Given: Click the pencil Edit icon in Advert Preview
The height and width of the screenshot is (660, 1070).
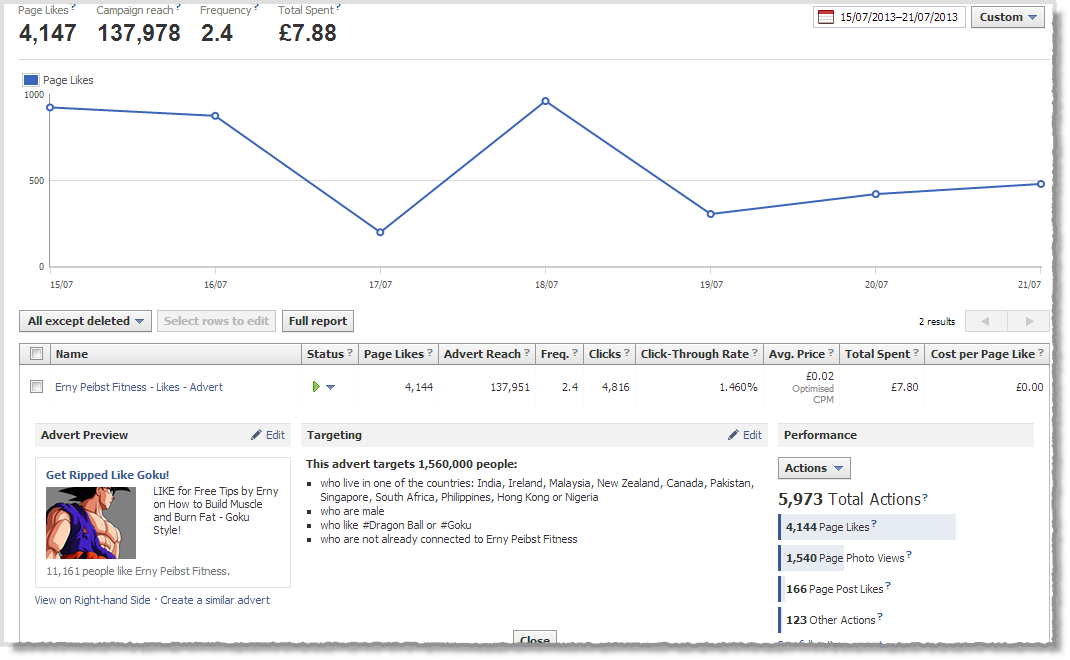Looking at the screenshot, I should 257,435.
